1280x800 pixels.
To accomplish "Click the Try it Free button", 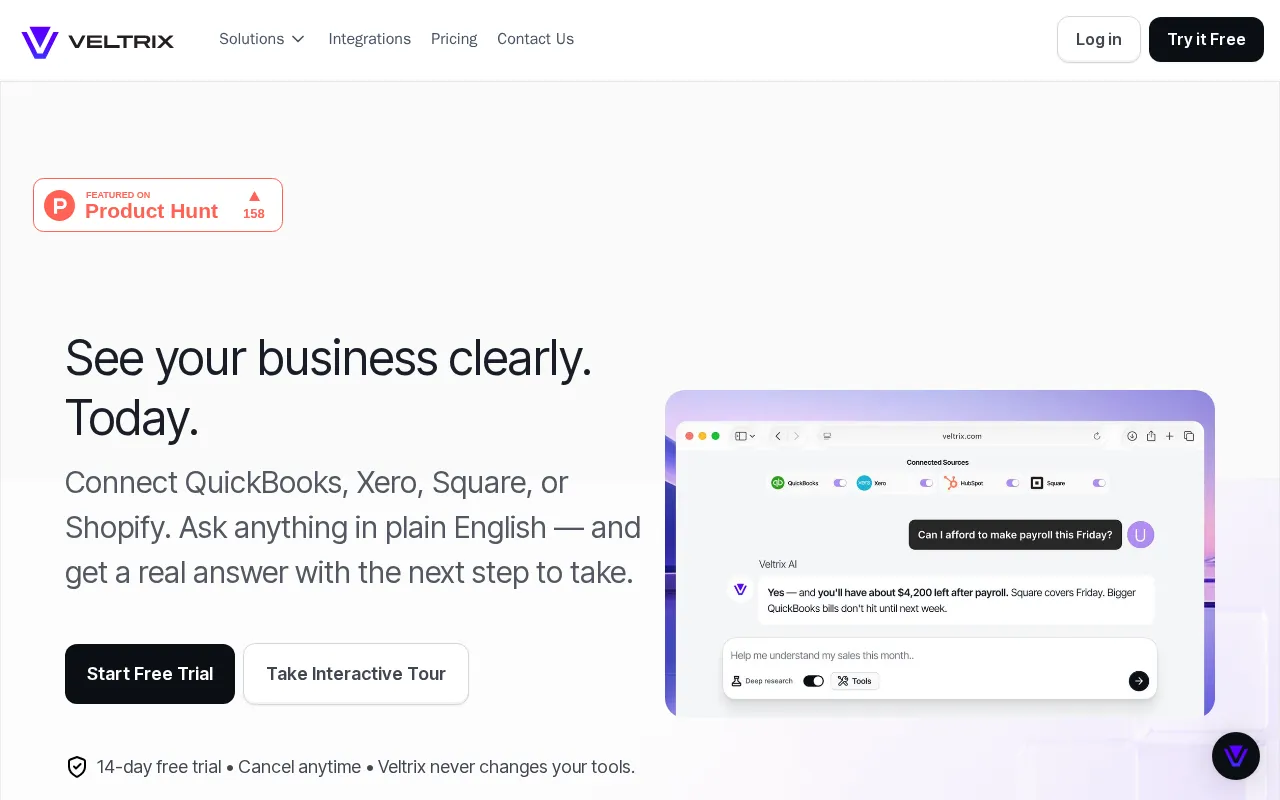I will [x=1206, y=39].
